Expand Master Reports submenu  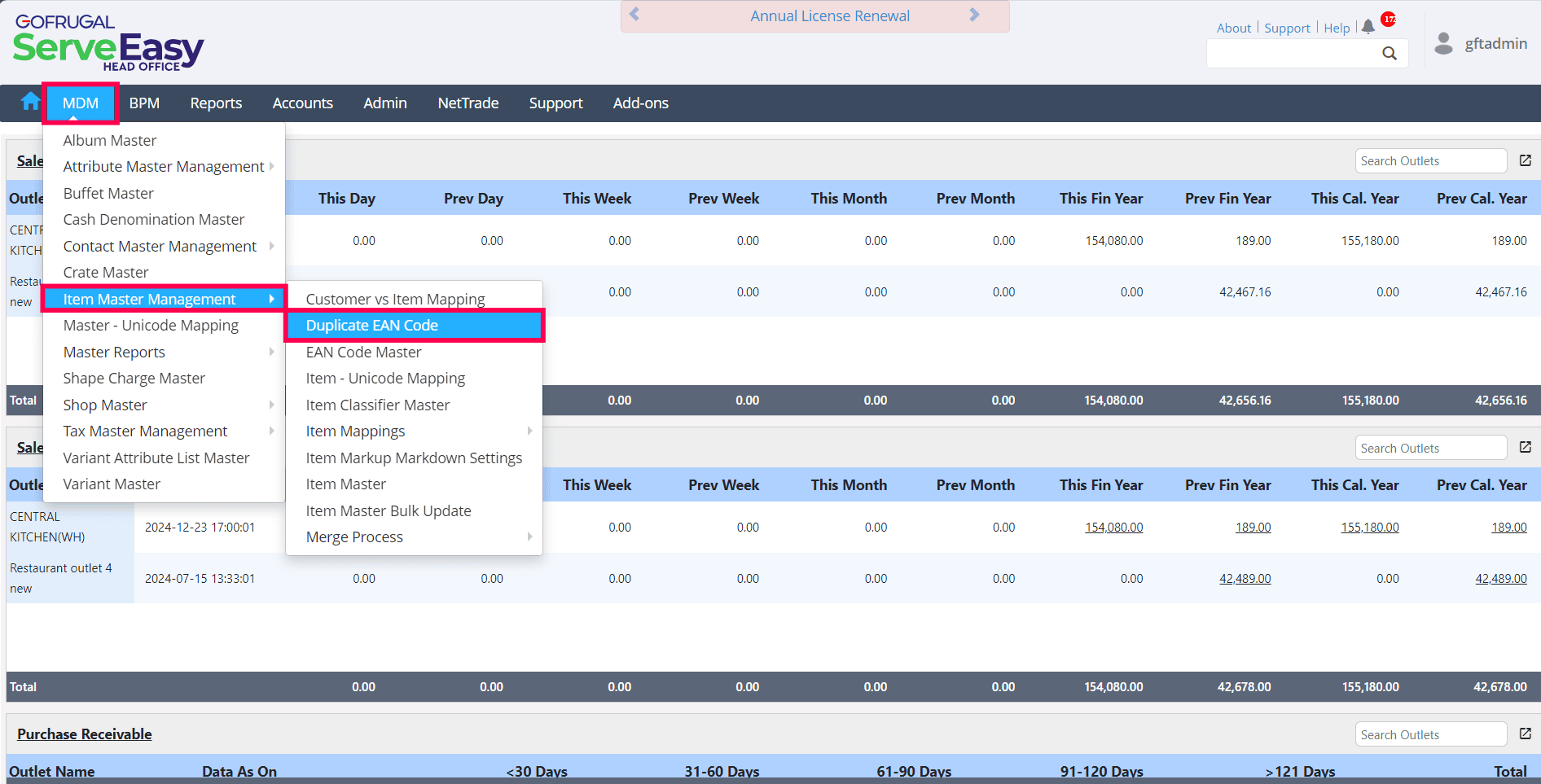point(271,352)
